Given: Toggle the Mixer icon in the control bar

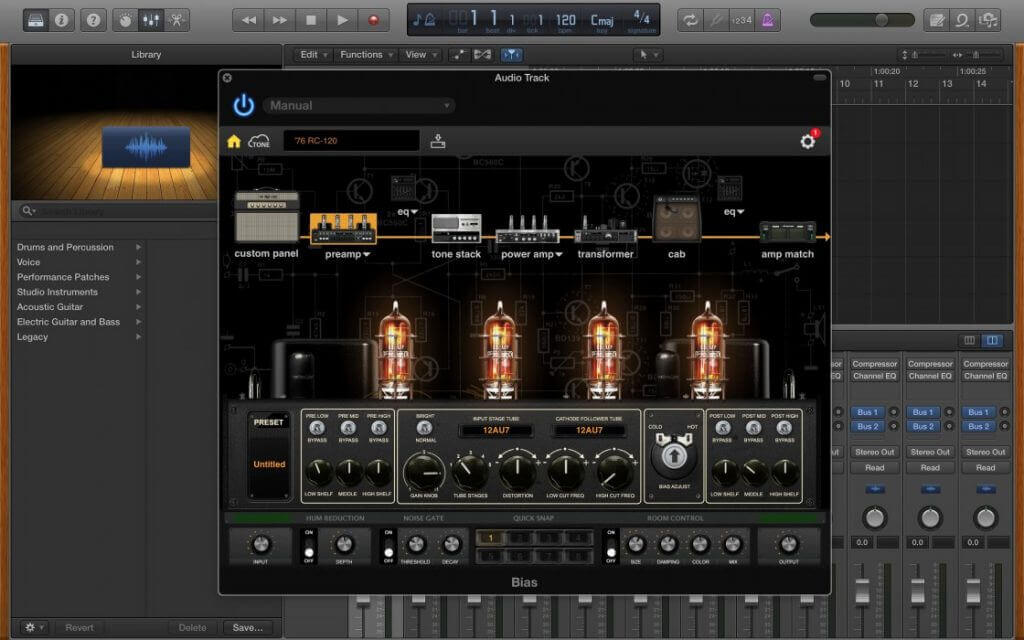Looking at the screenshot, I should click(x=151, y=20).
